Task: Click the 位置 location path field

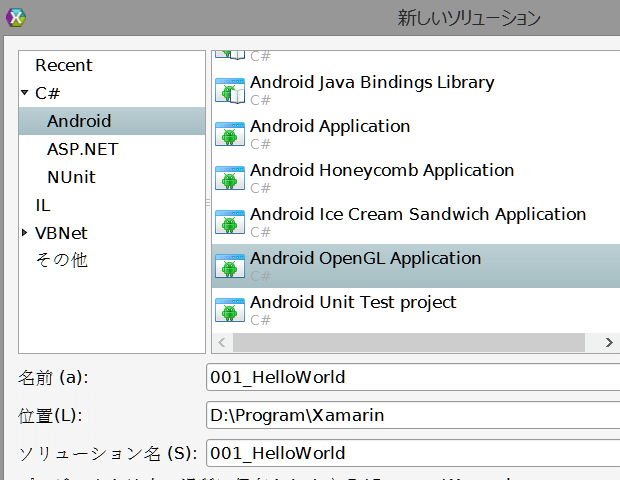Action: click(412, 415)
